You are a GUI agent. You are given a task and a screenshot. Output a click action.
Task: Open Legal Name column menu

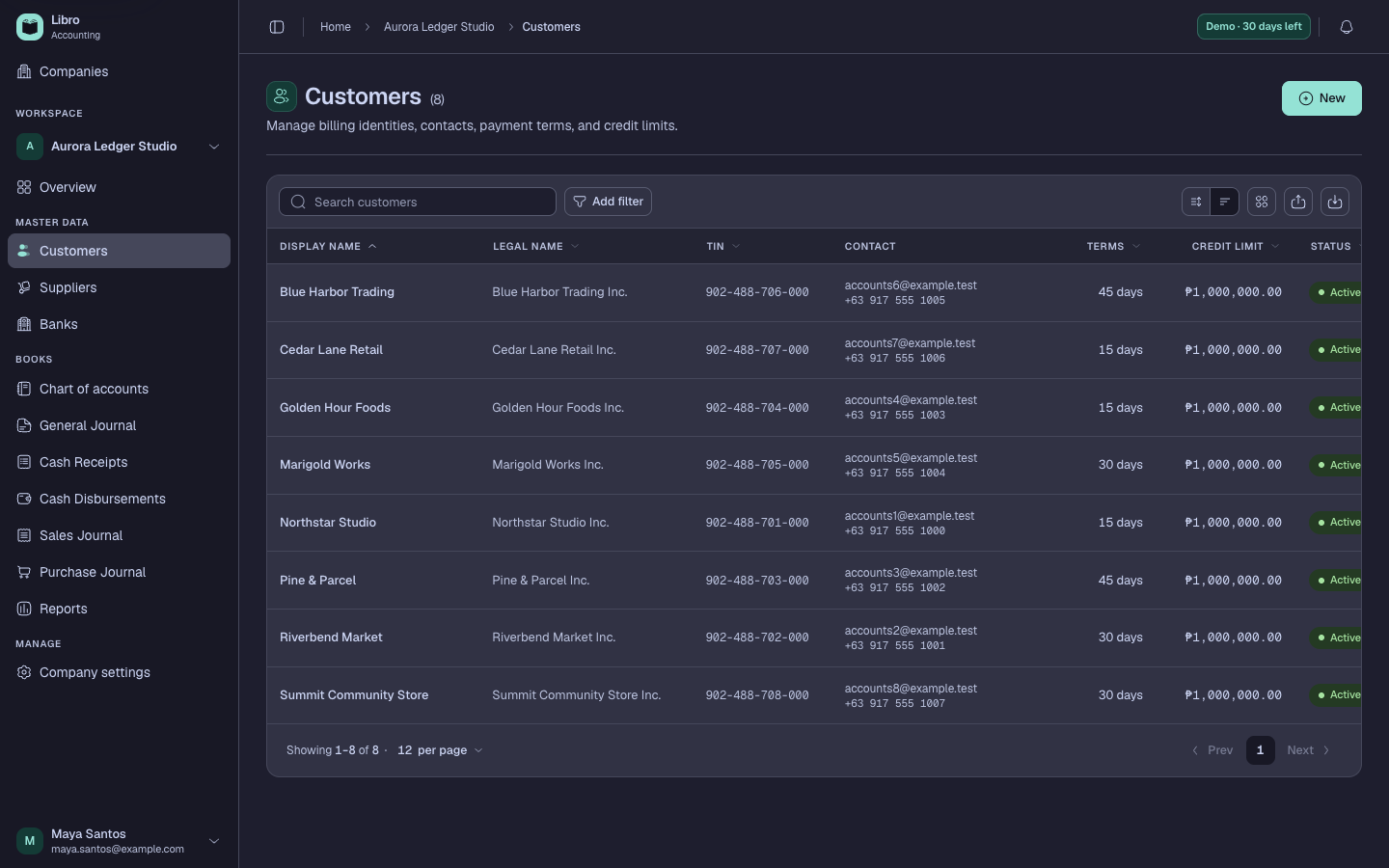tap(575, 247)
